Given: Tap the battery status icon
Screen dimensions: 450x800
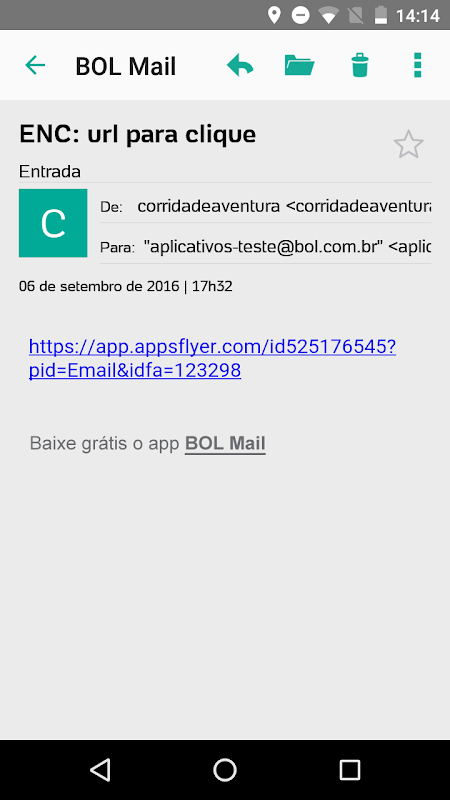Looking at the screenshot, I should [x=381, y=15].
